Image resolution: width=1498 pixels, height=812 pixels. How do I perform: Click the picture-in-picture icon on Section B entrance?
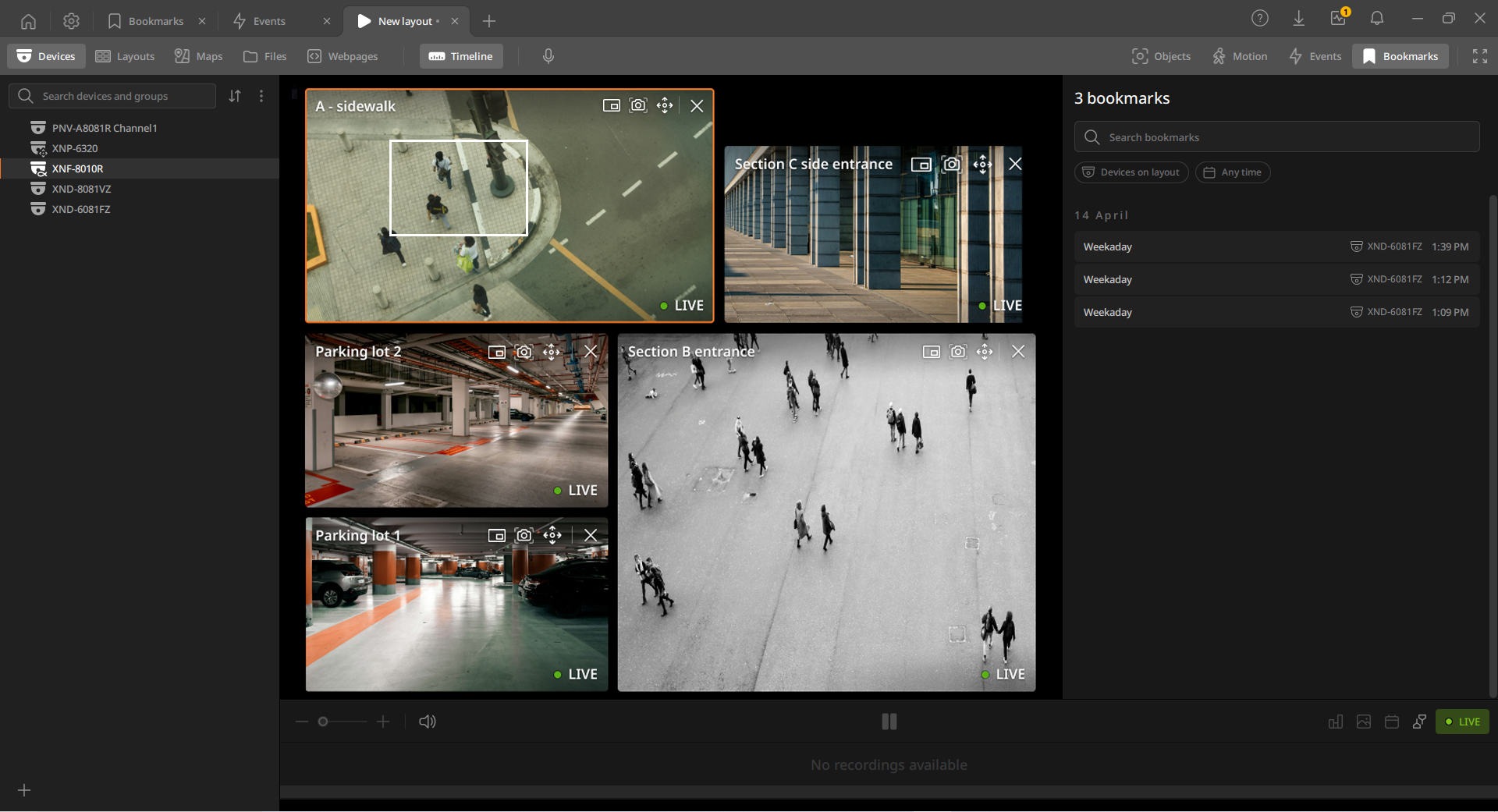[931, 352]
